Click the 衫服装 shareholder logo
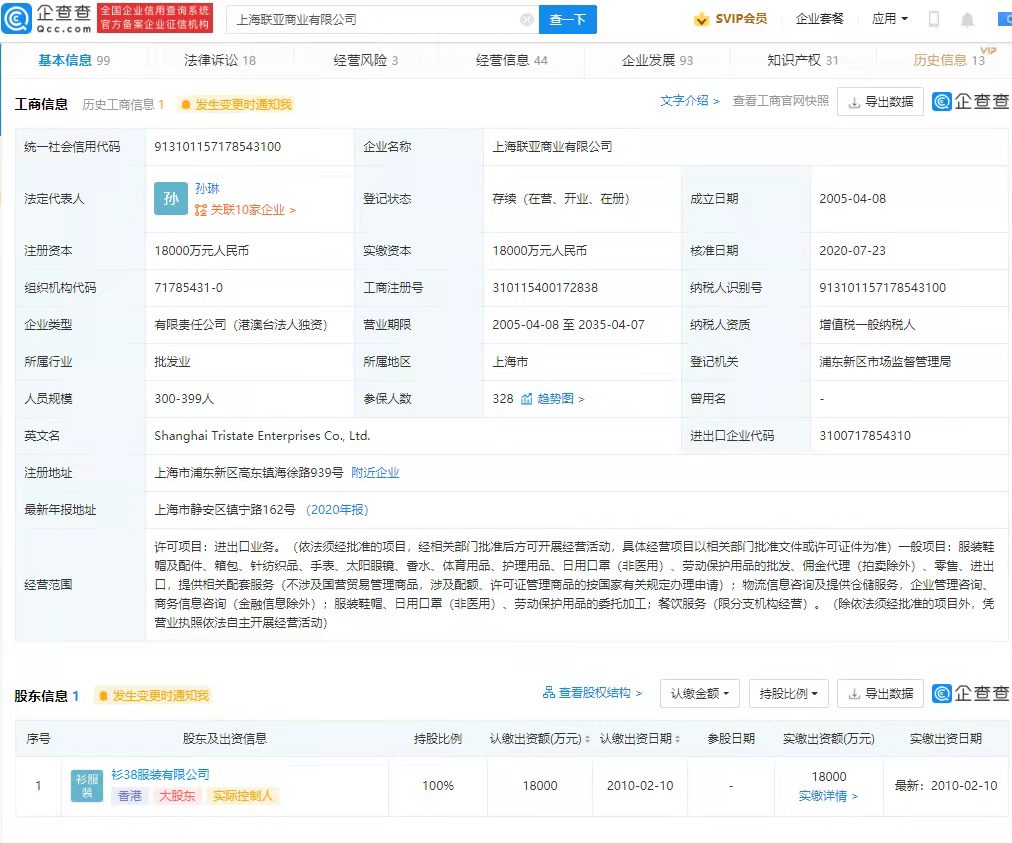 click(x=86, y=786)
